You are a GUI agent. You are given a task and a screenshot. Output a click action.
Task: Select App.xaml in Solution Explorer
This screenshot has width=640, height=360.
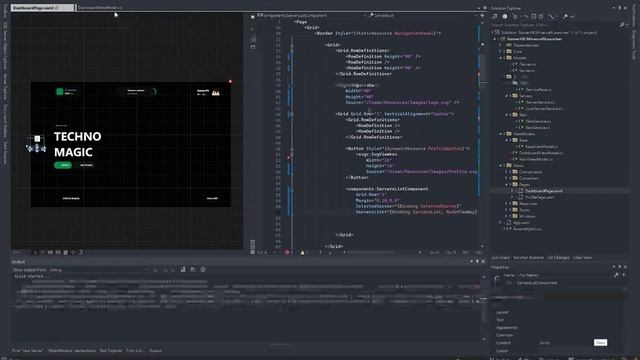click(x=521, y=222)
